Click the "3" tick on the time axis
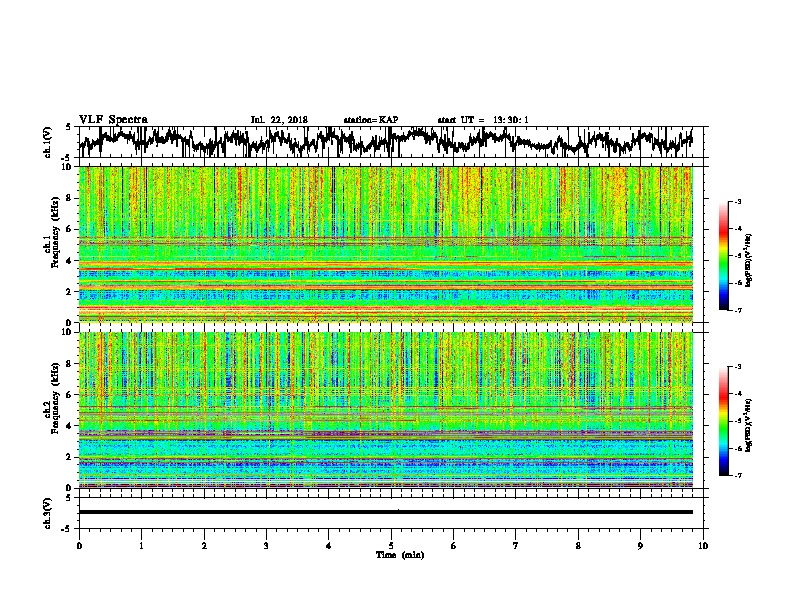Image resolution: width=792 pixels, height=612 pixels. click(266, 546)
